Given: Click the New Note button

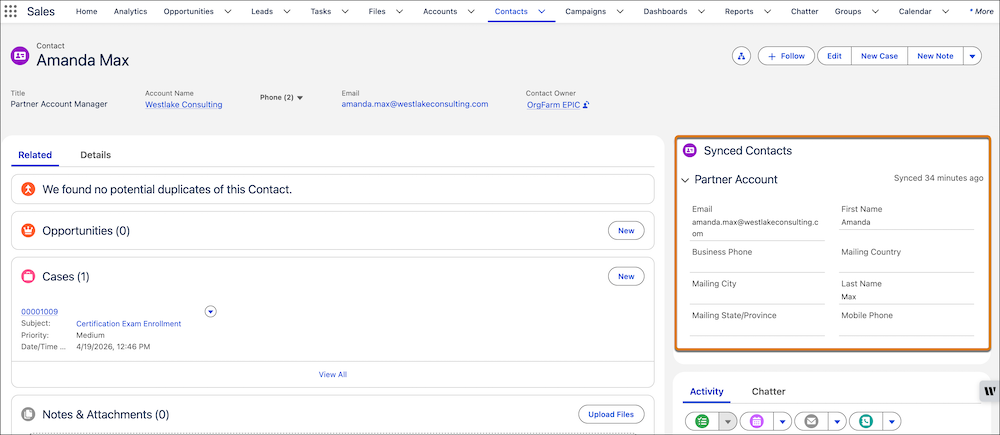Looking at the screenshot, I should tap(936, 56).
